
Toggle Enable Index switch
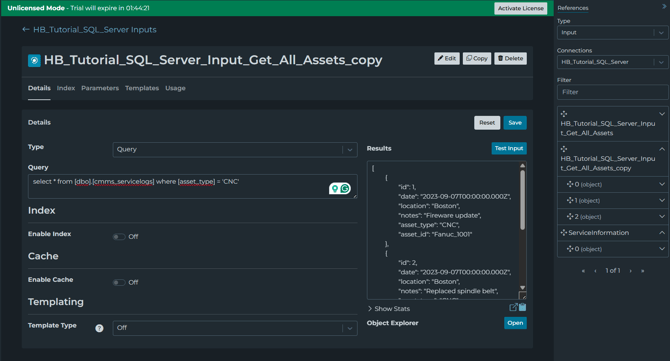tap(119, 237)
